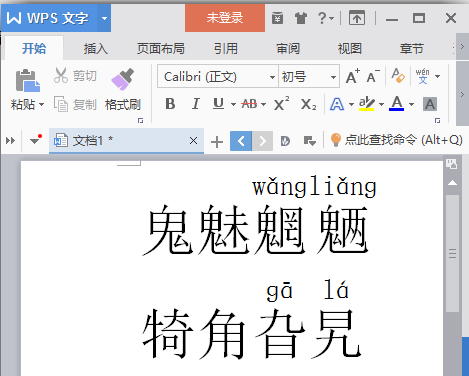
Task: Open strikethrough options dropdown arrow
Action: [x=264, y=105]
